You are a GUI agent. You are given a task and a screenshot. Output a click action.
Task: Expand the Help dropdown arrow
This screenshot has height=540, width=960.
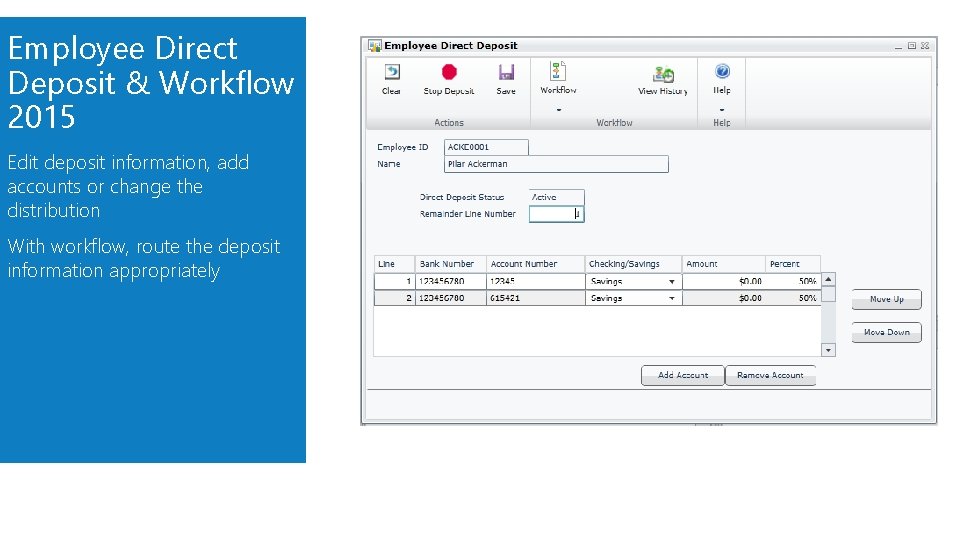722,110
